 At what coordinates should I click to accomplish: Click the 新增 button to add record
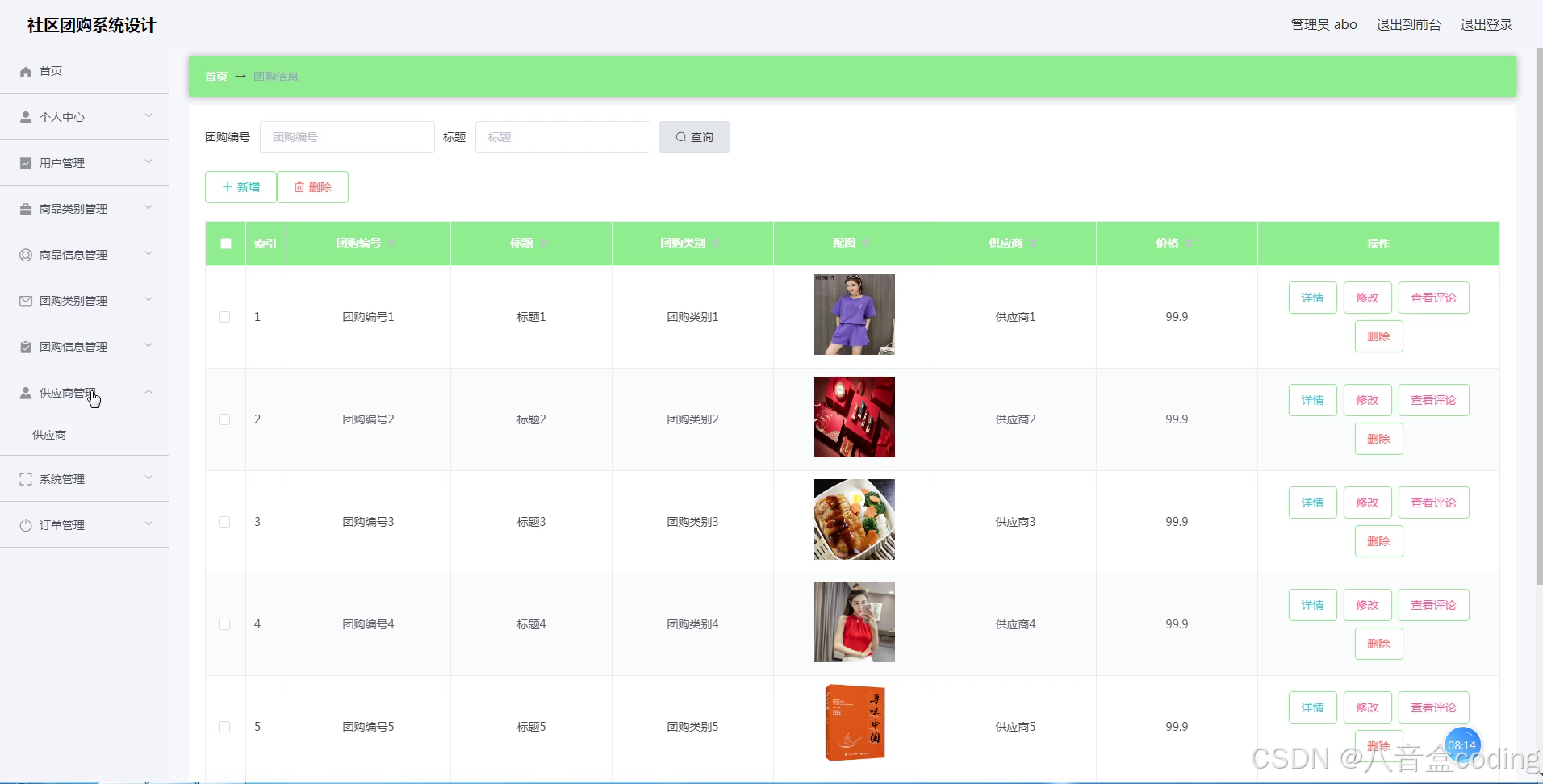coord(240,186)
